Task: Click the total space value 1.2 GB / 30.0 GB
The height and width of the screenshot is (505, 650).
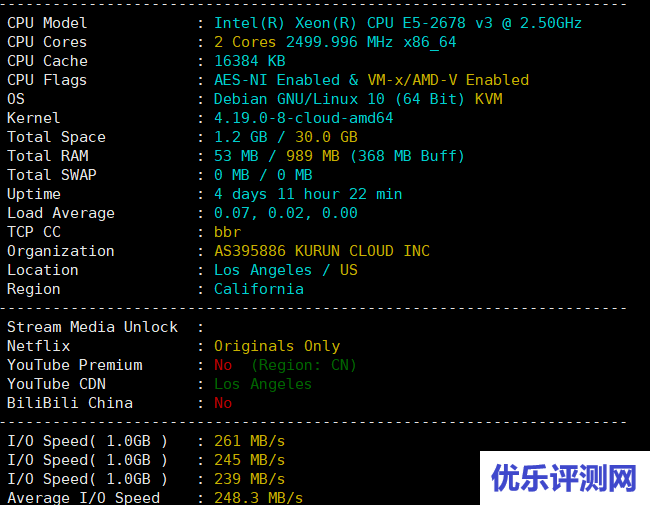Action: 286,137
